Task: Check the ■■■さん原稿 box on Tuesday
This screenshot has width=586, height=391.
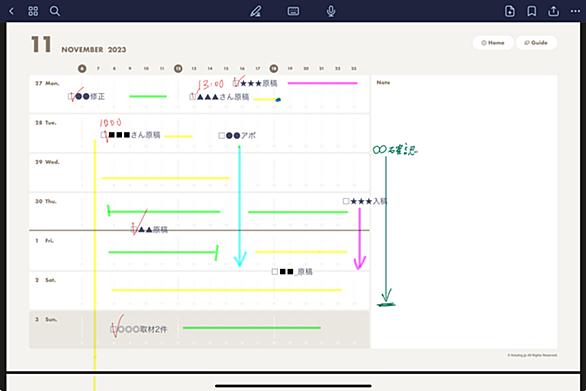Action: click(x=104, y=135)
